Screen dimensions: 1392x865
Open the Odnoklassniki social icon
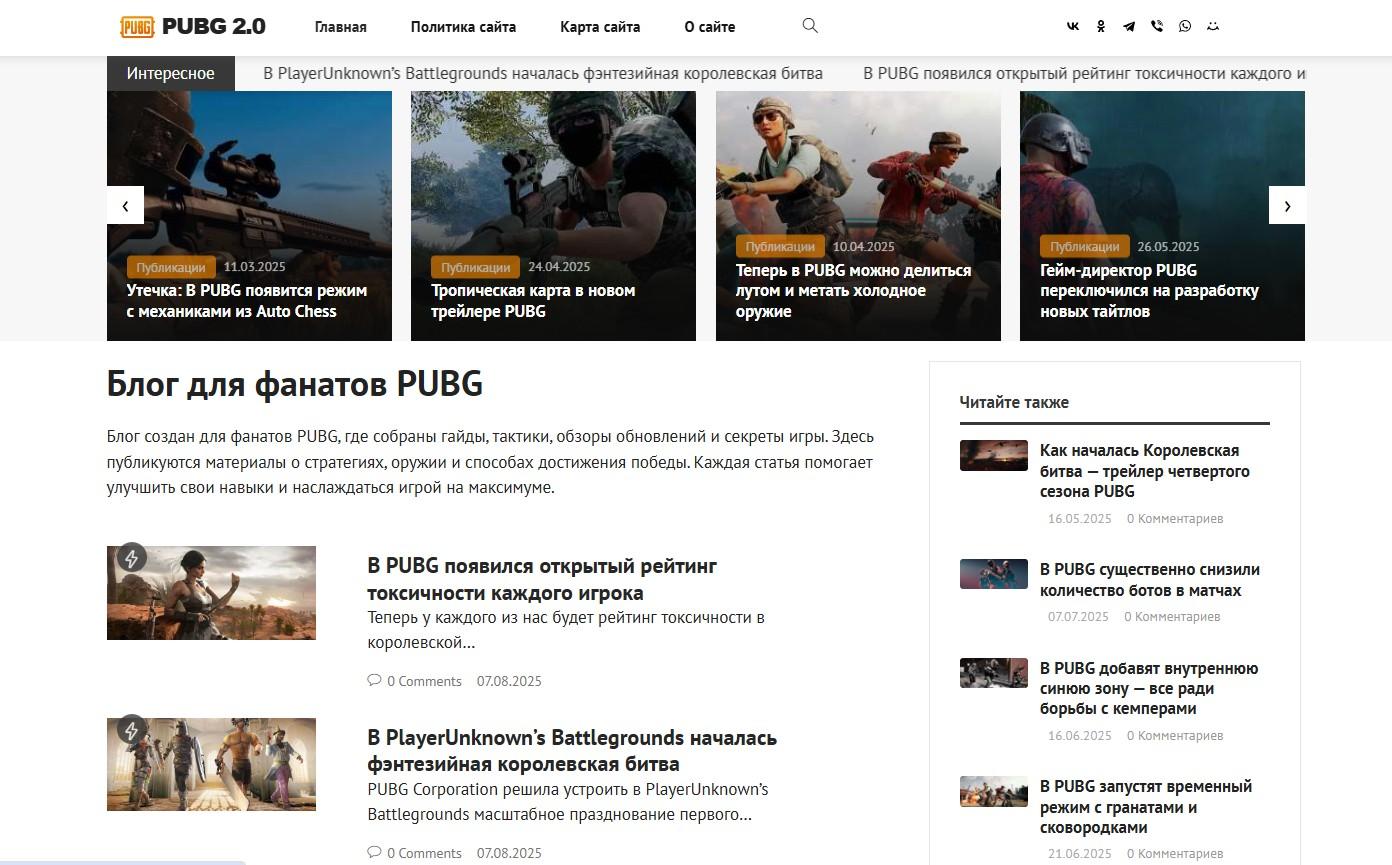[1101, 27]
